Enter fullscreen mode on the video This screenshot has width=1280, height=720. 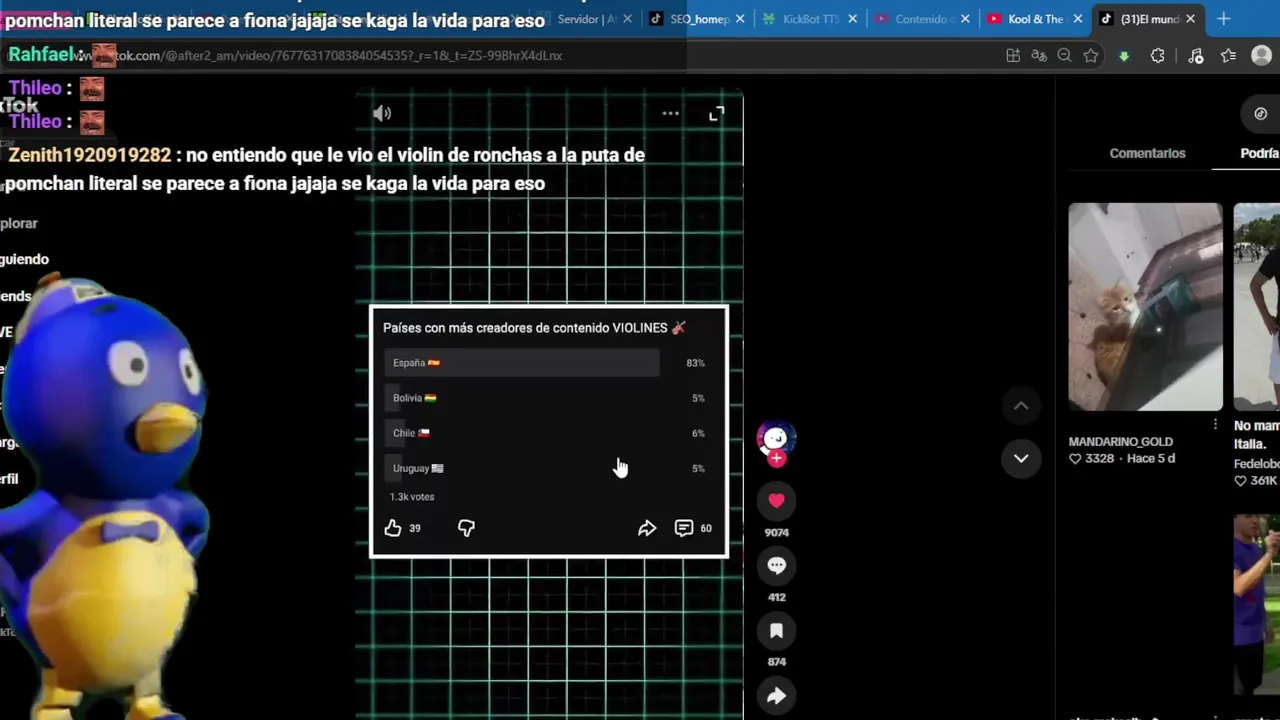[x=716, y=115]
